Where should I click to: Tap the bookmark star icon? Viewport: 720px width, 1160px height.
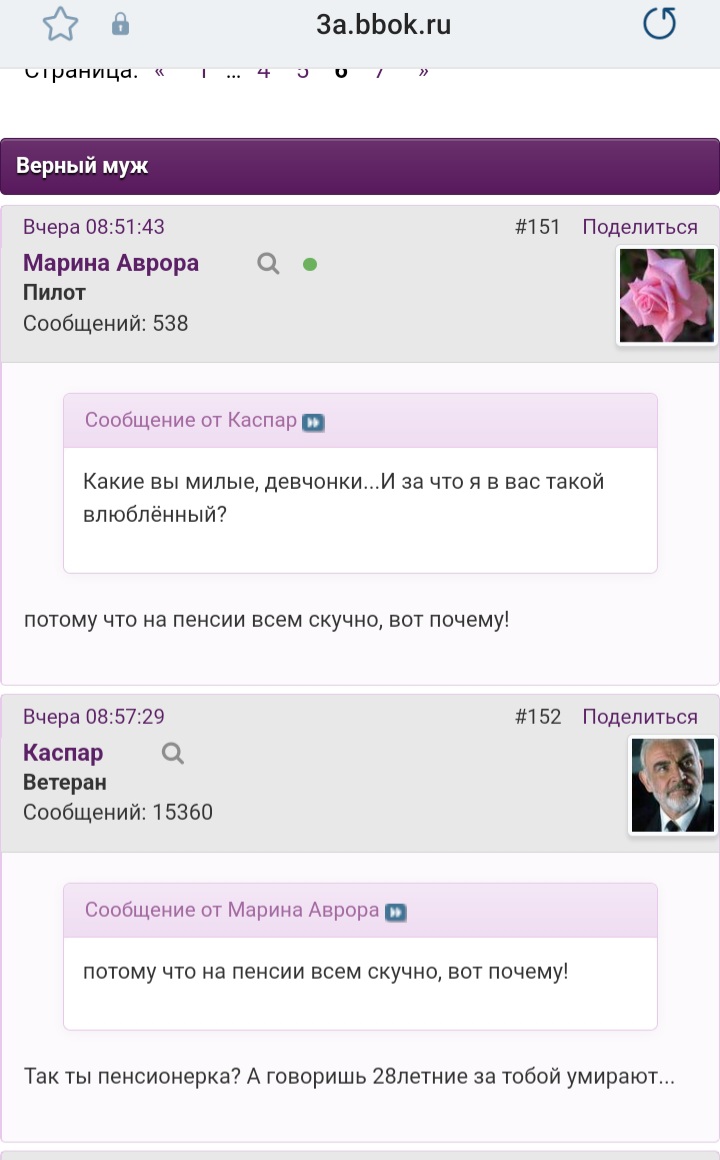click(60, 24)
